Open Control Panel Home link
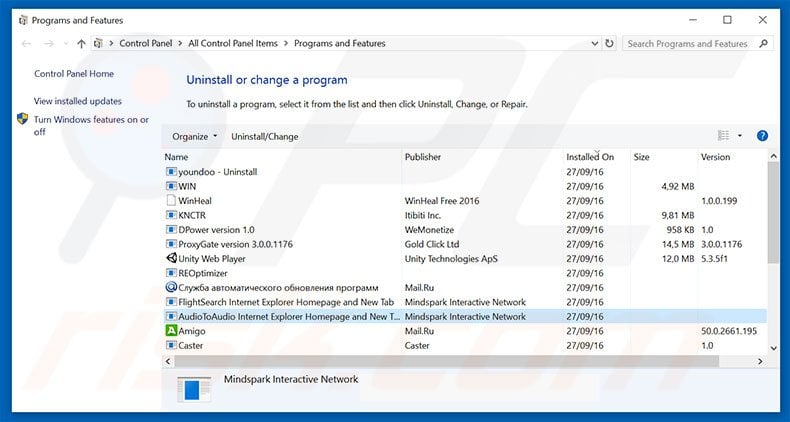This screenshot has width=790, height=422. click(x=74, y=74)
